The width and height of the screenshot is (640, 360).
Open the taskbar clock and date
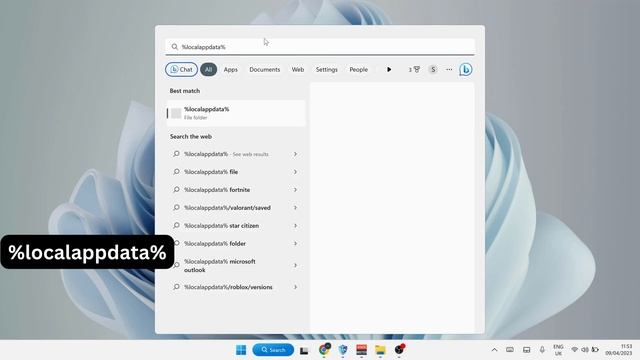pos(619,350)
